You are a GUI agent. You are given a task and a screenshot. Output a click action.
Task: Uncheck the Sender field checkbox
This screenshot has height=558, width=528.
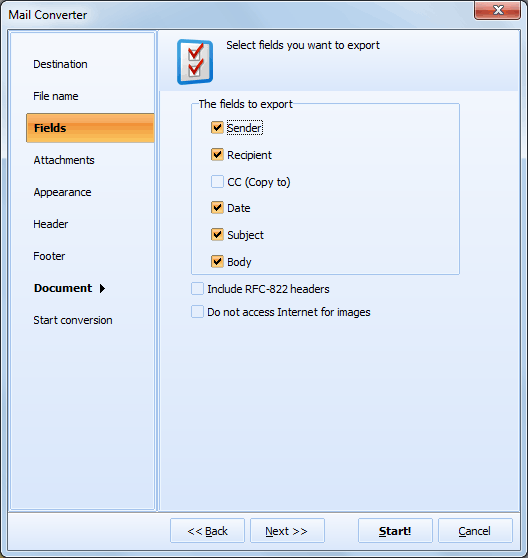tap(217, 127)
